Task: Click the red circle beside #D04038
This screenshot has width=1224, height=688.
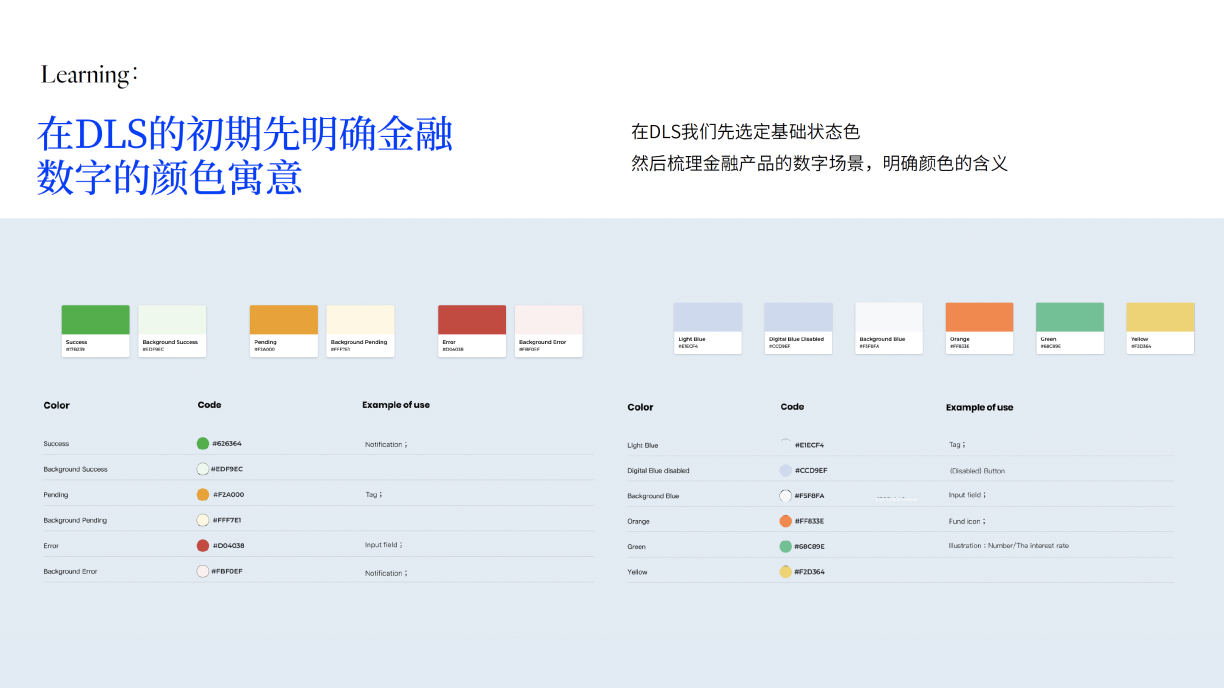Action: [x=203, y=546]
